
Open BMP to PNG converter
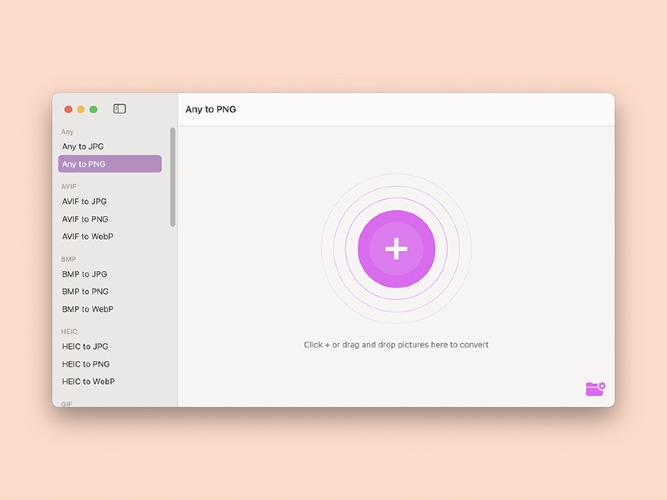click(85, 291)
